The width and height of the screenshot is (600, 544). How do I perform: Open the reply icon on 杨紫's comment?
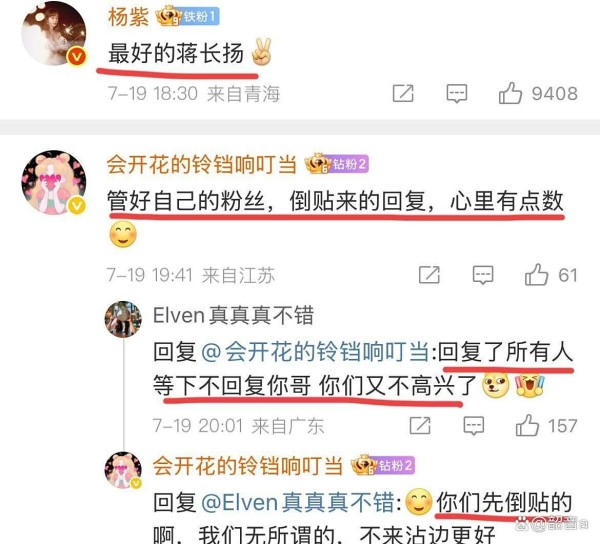[x=457, y=93]
